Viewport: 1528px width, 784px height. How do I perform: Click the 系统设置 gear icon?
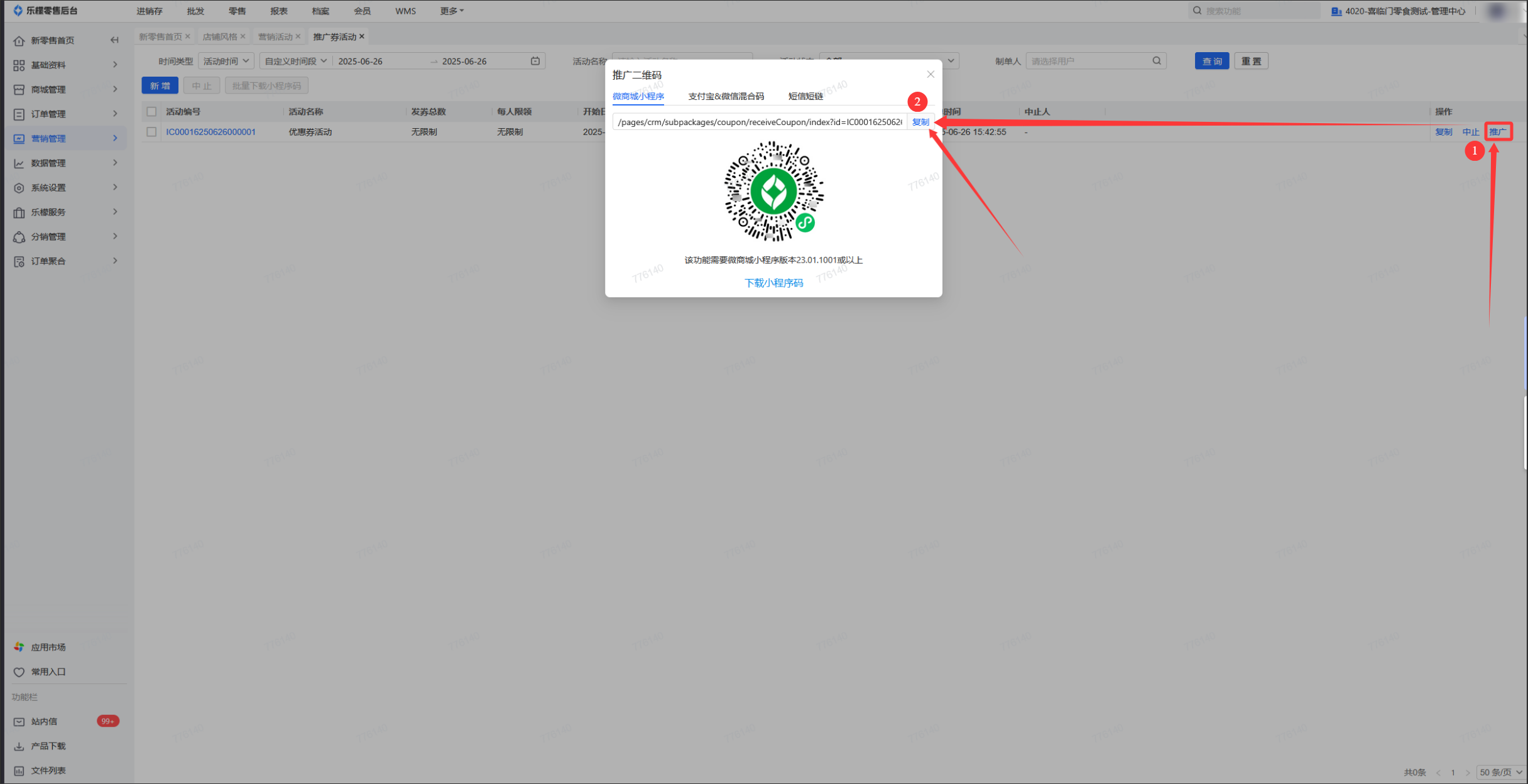pyautogui.click(x=19, y=188)
